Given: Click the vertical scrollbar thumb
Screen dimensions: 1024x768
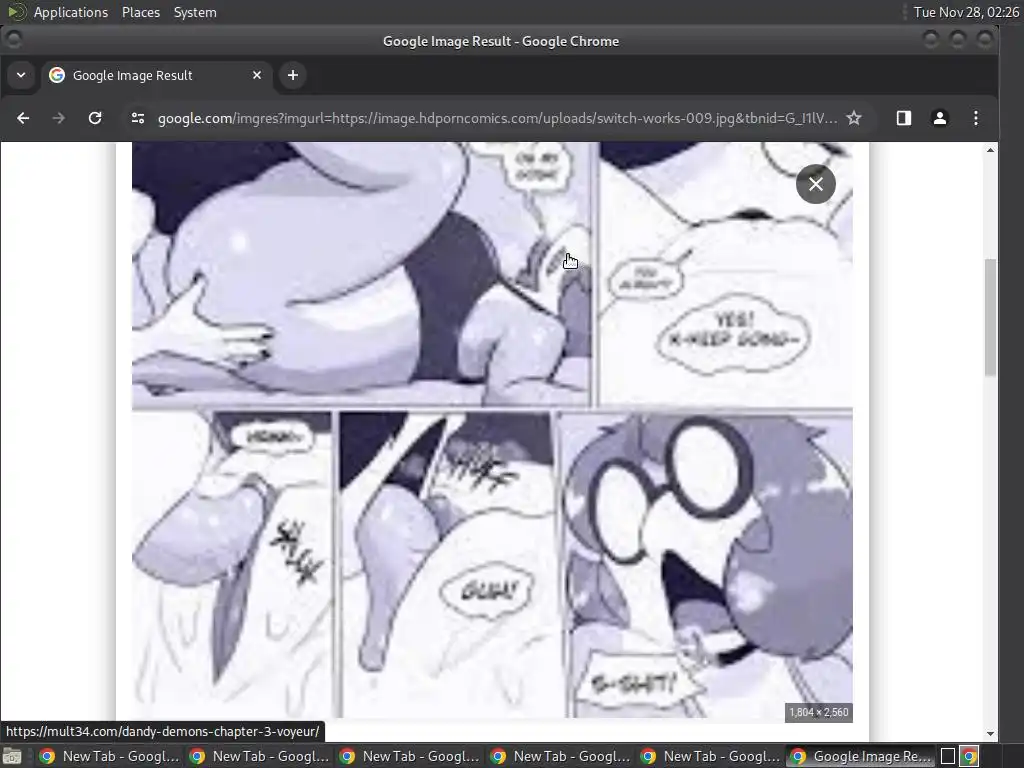Looking at the screenshot, I should coord(990,317).
